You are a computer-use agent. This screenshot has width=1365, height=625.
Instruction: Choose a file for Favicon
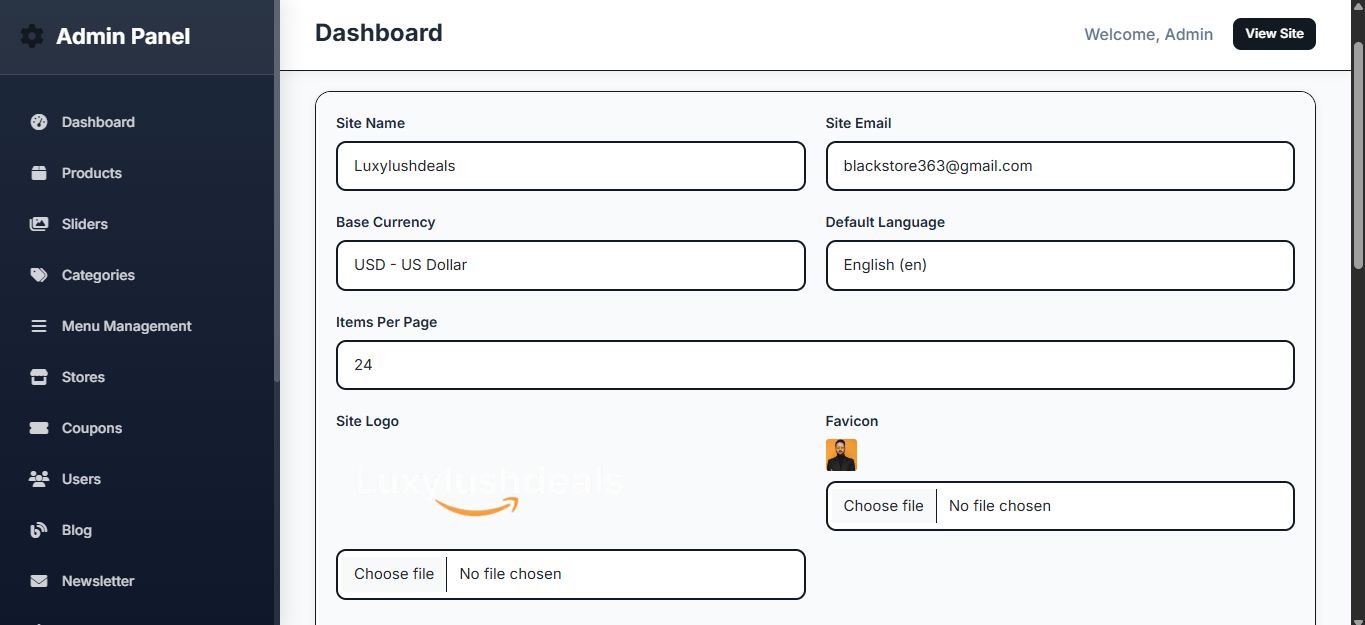[883, 506]
